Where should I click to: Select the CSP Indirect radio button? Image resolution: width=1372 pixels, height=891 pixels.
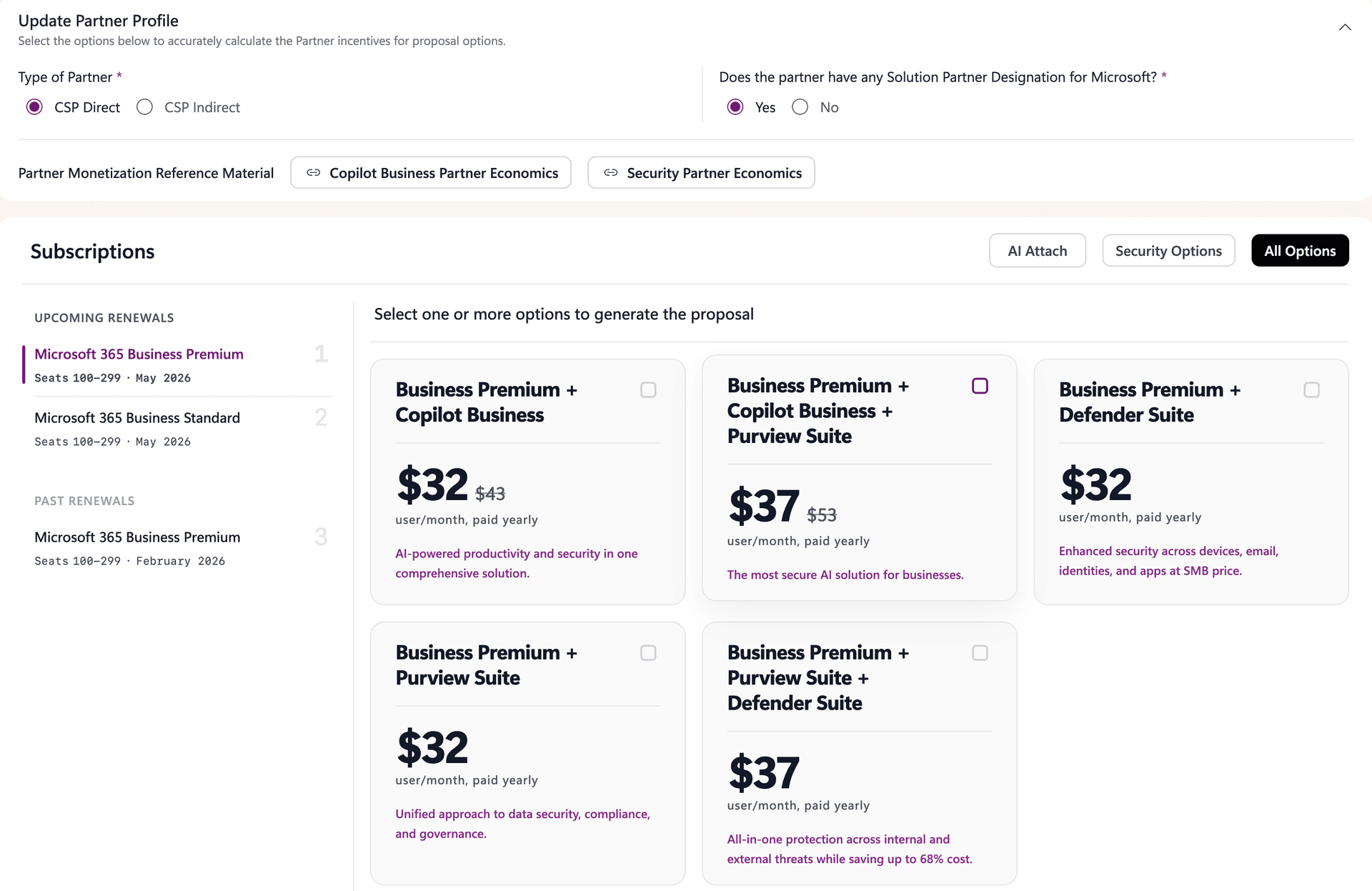tap(145, 107)
